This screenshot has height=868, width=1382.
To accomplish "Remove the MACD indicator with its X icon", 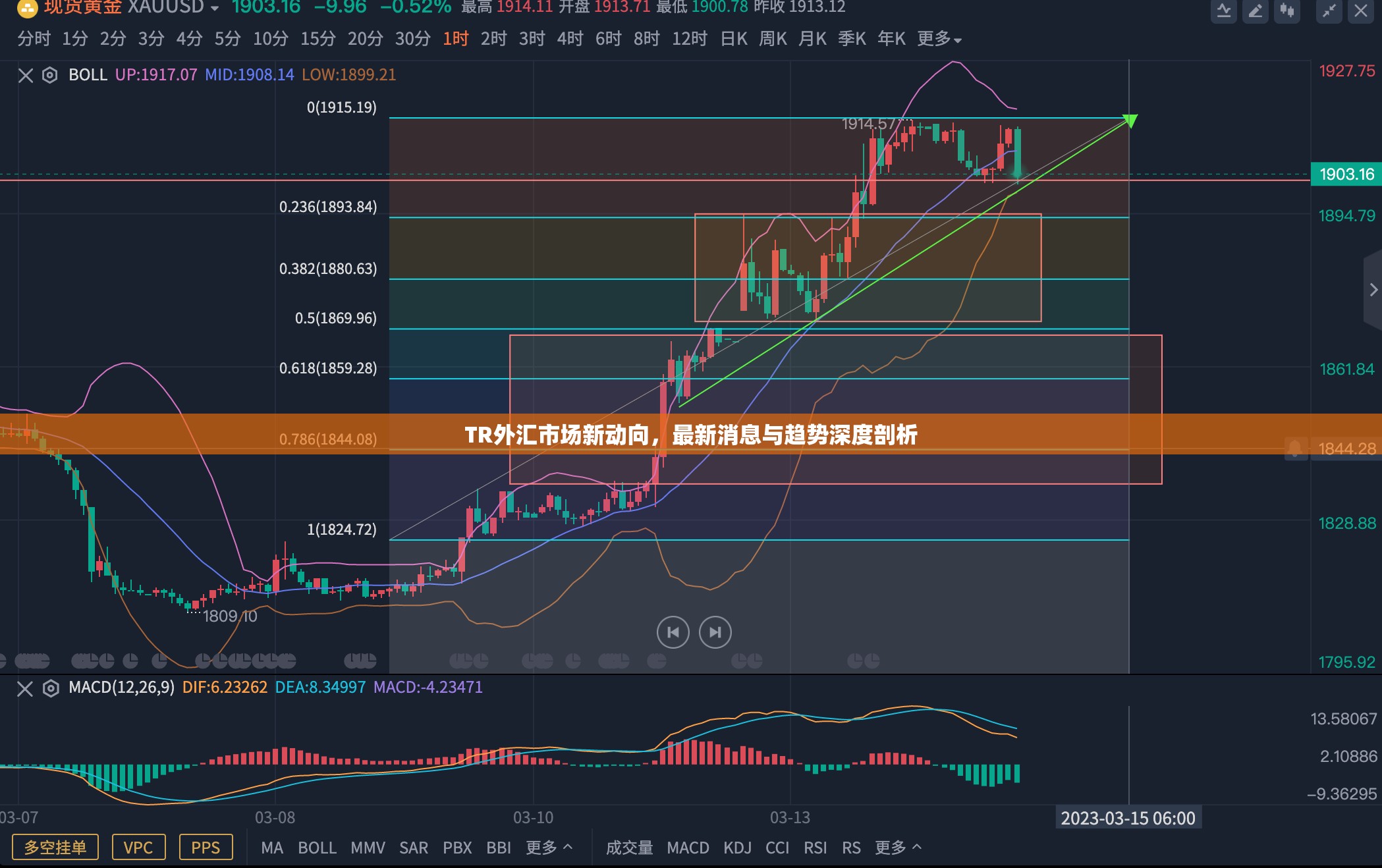I will [x=25, y=689].
